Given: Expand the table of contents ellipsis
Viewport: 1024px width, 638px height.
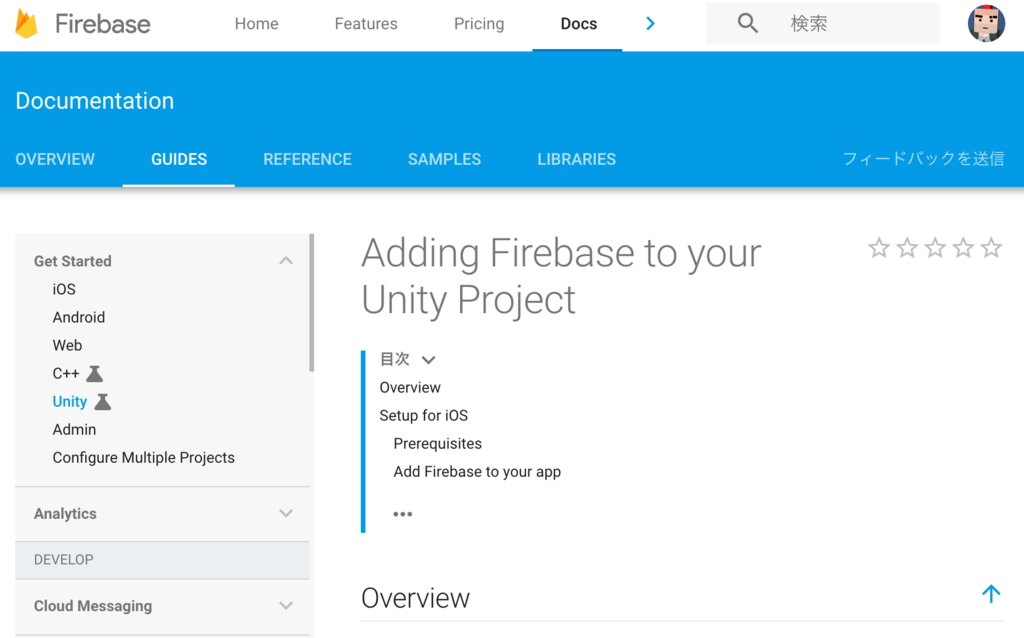Looking at the screenshot, I should click(x=402, y=514).
